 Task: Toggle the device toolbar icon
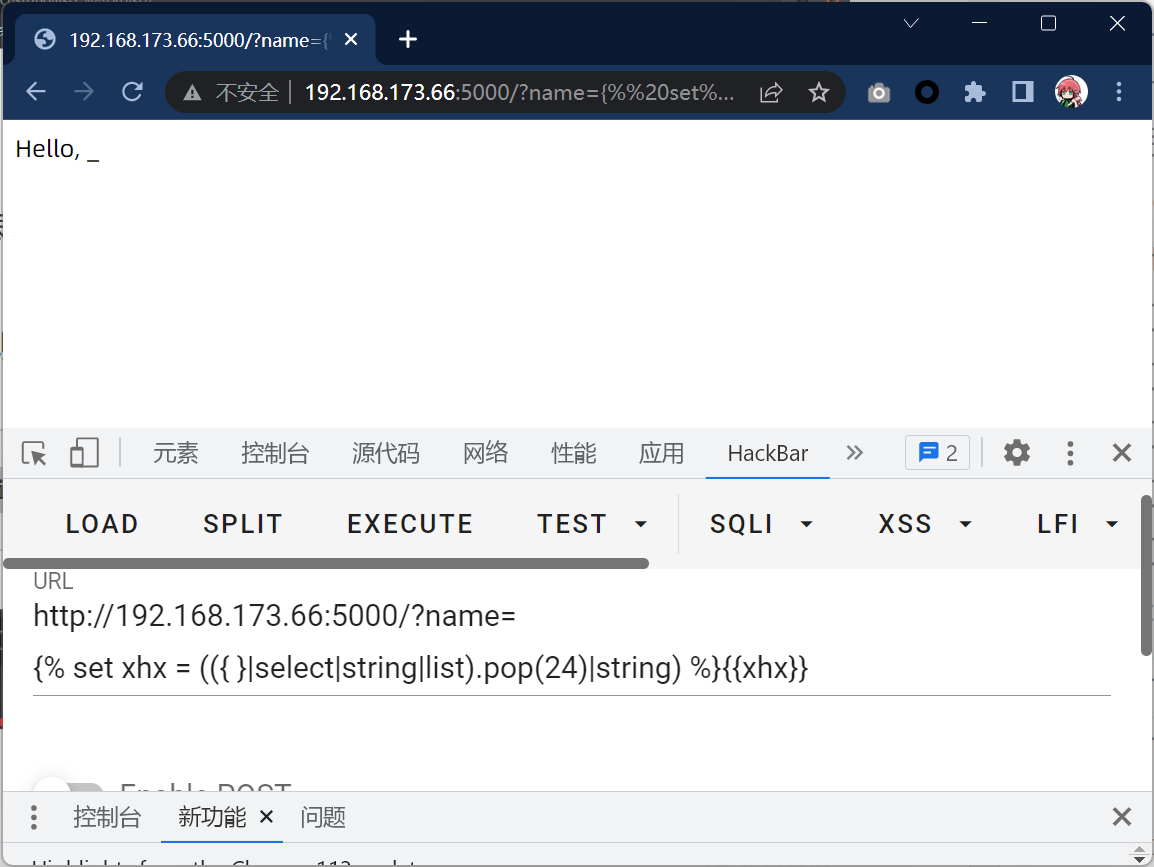84,453
